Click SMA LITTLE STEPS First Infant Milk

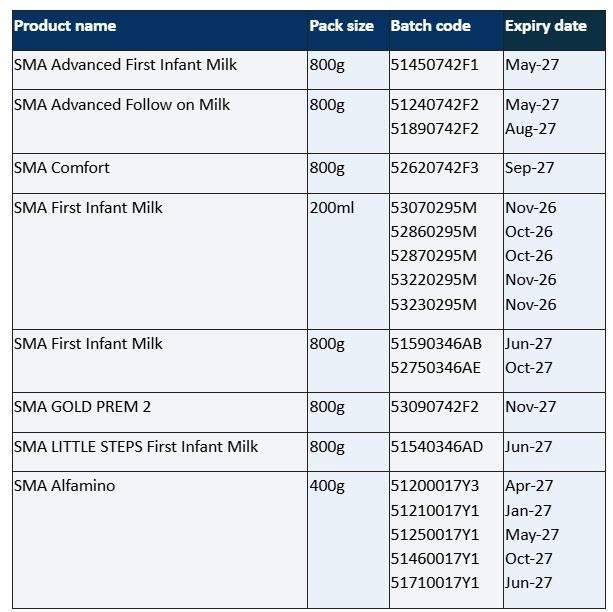136,447
